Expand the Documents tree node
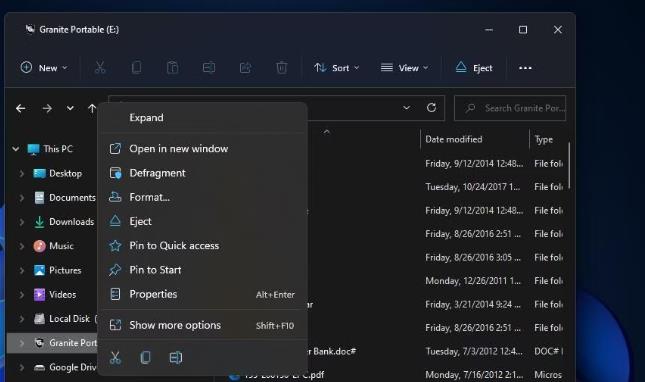The height and width of the screenshot is (382, 645). pyautogui.click(x=21, y=198)
